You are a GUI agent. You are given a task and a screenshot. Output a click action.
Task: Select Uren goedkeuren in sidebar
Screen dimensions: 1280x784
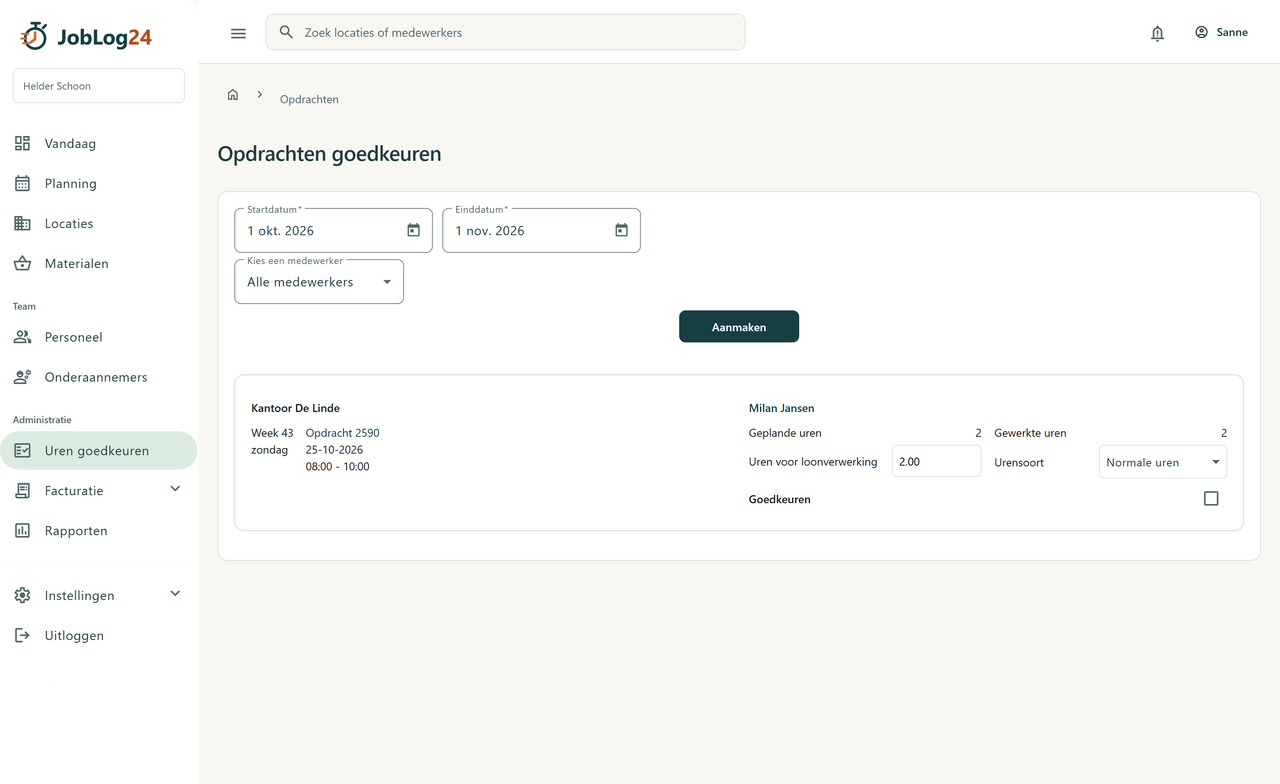coord(98,450)
